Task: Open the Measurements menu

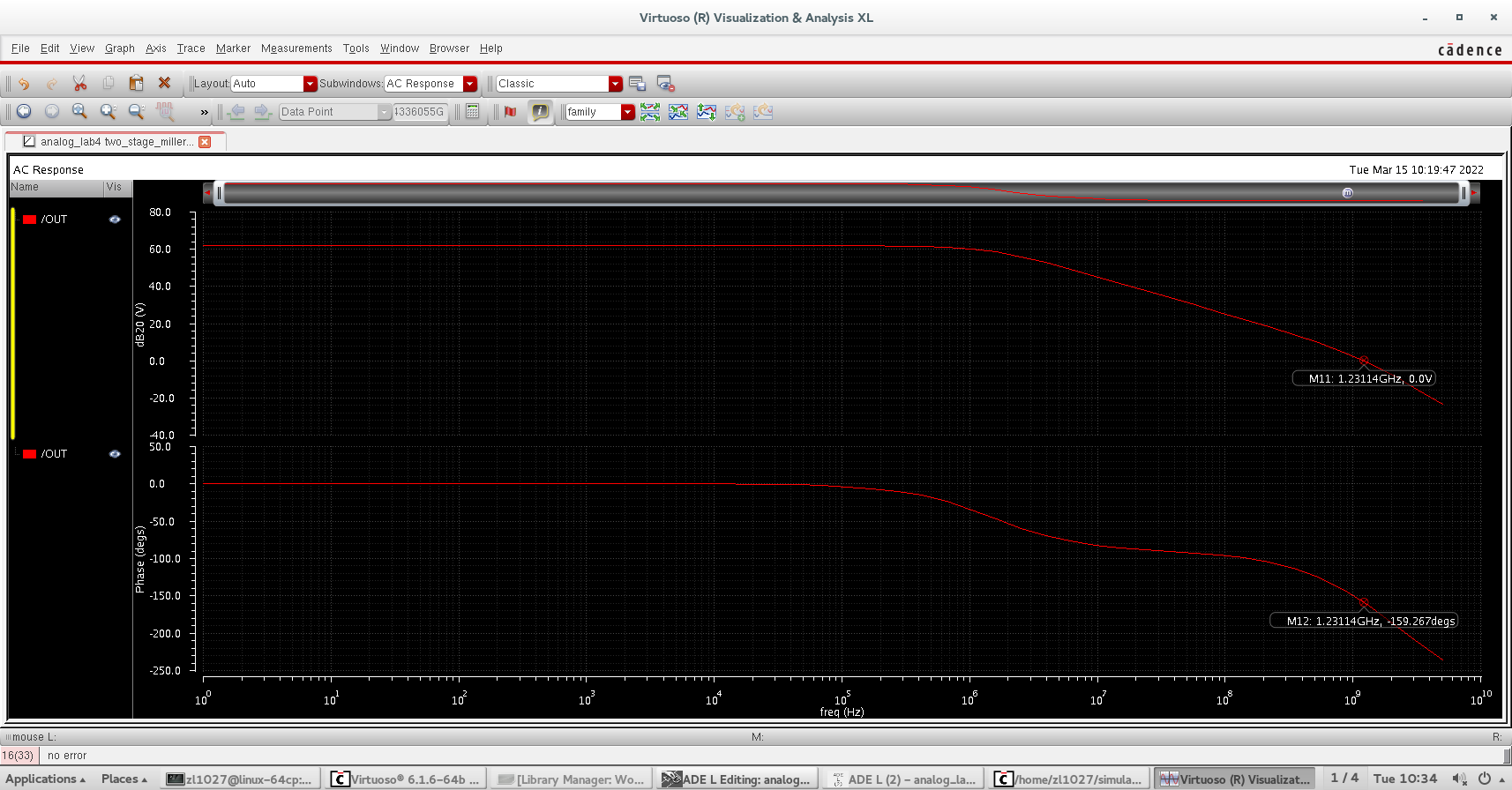Action: [296, 48]
